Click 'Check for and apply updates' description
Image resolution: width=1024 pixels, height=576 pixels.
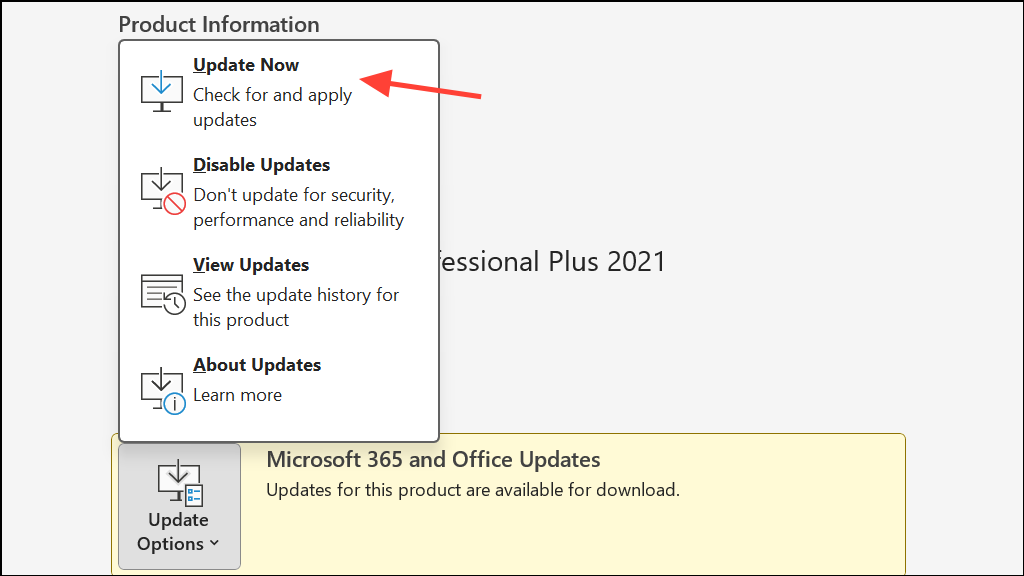[272, 107]
